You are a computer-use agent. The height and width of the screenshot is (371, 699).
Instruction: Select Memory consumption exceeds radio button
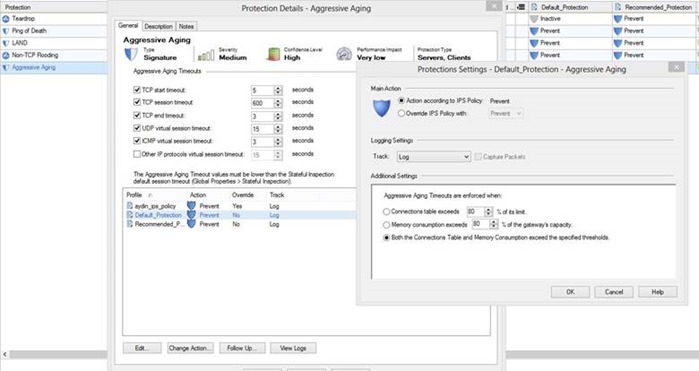[387, 225]
